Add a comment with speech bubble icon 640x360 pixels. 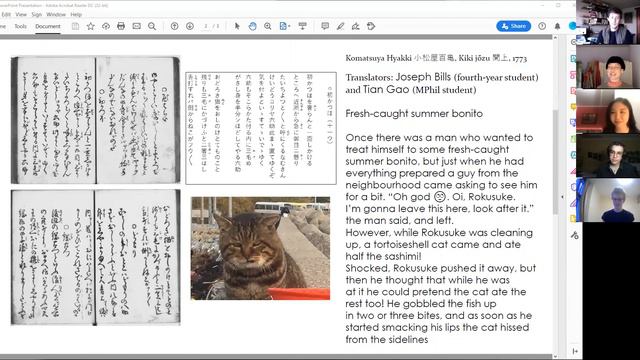tap(325, 26)
